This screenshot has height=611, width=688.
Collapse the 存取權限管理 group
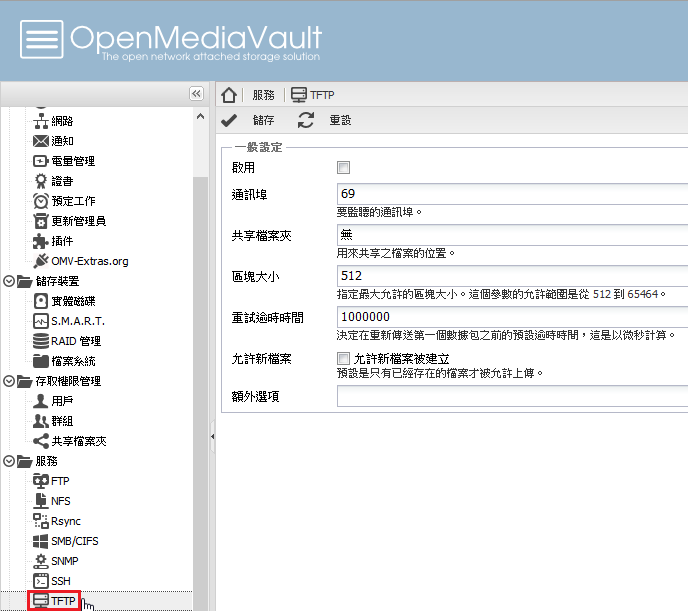pyautogui.click(x=9, y=381)
